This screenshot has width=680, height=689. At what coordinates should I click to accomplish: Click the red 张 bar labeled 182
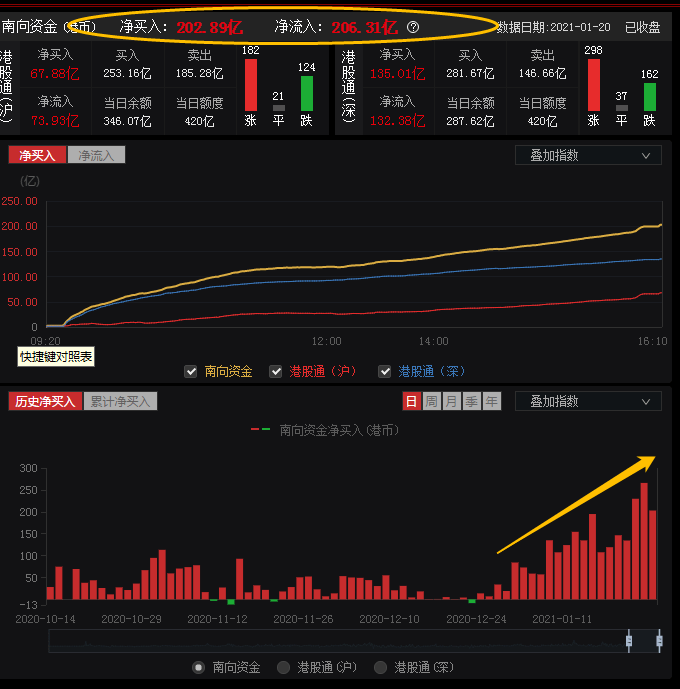click(x=251, y=85)
